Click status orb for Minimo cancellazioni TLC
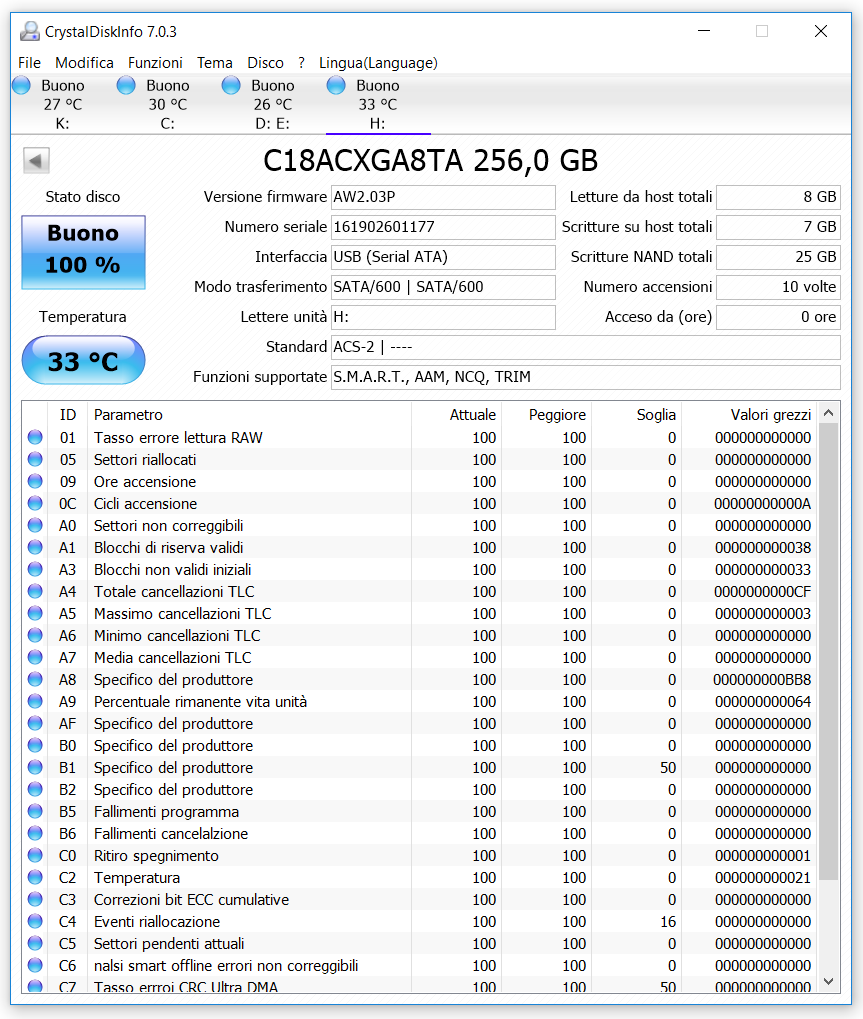The height and width of the screenshot is (1019, 863). tap(35, 636)
